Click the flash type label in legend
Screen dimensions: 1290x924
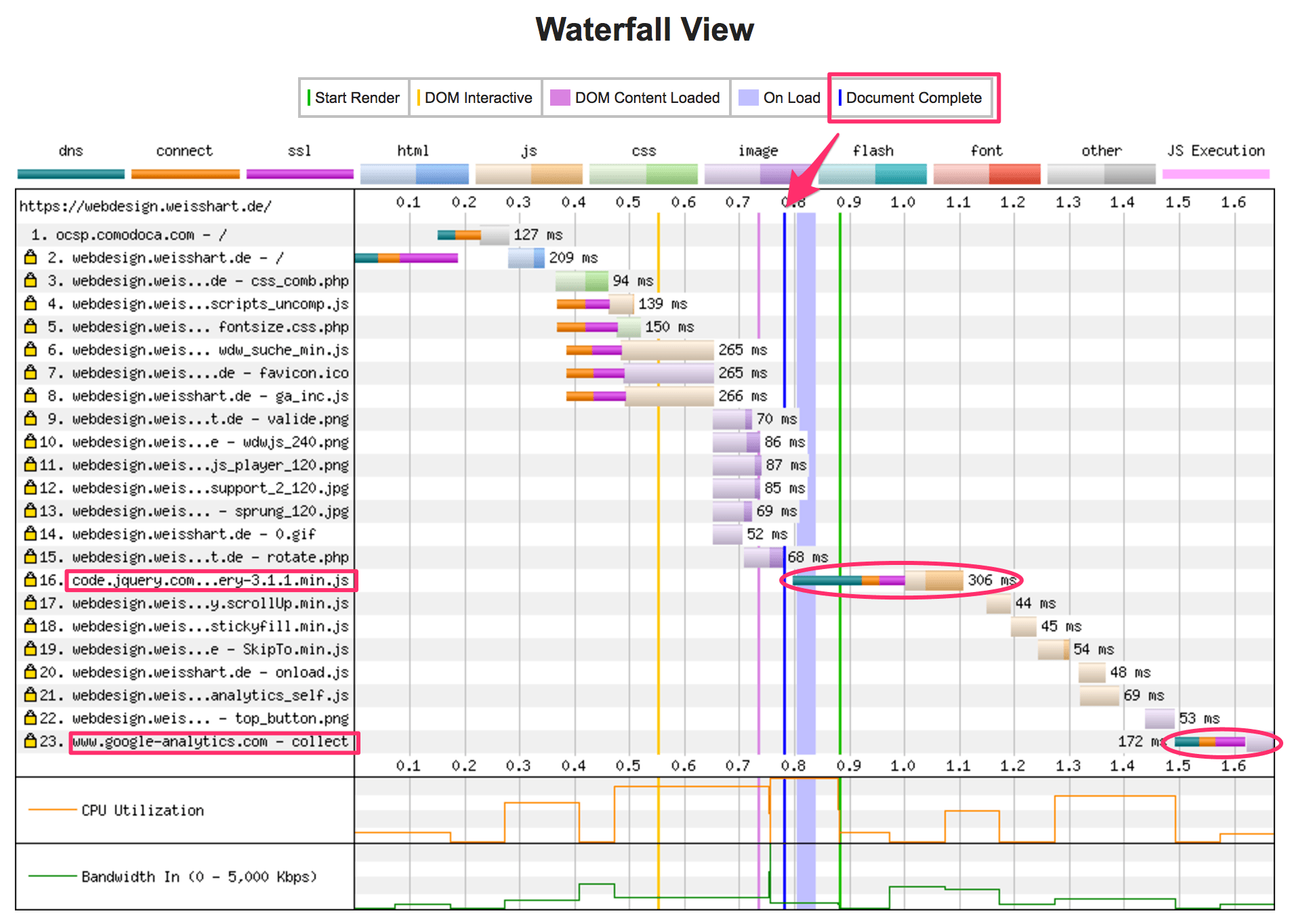point(873,150)
